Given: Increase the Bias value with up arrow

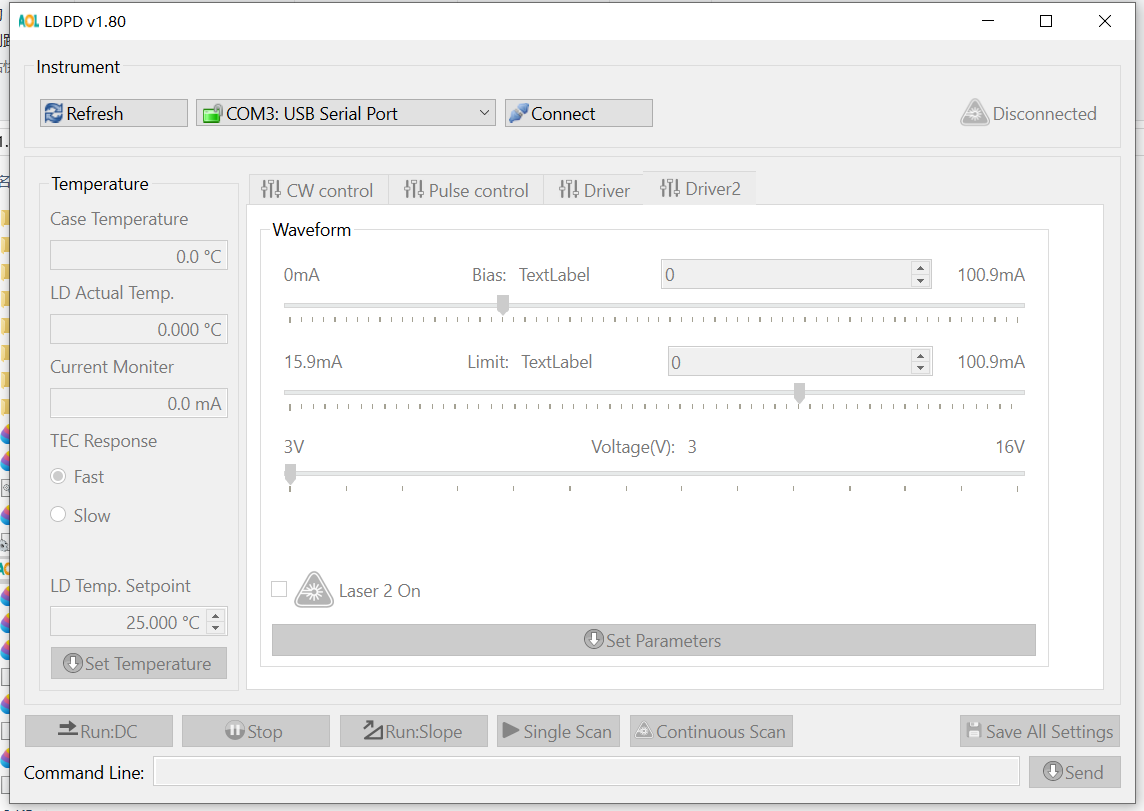Looking at the screenshot, I should [920, 268].
